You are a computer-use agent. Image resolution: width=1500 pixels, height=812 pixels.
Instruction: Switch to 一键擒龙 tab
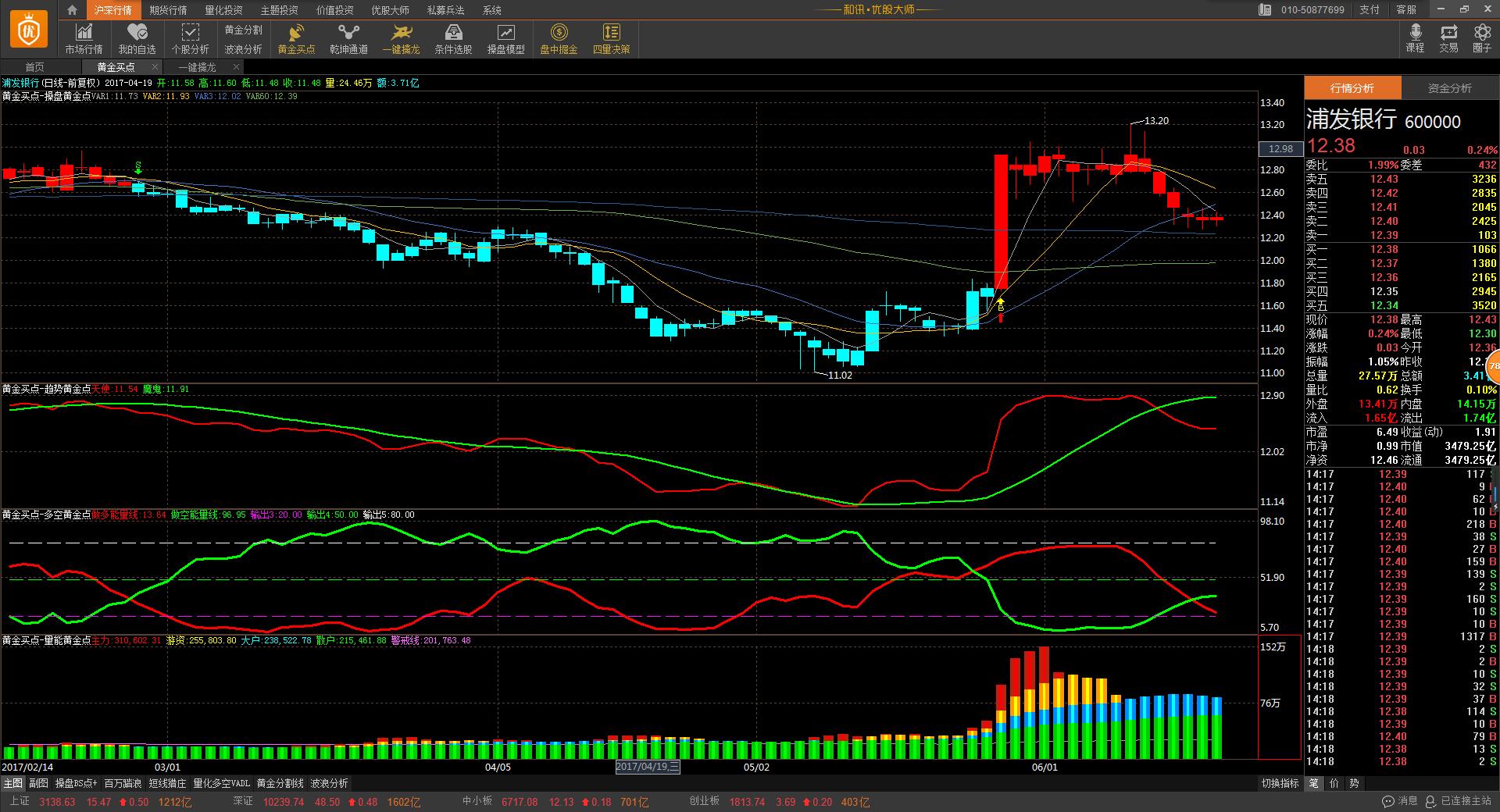tap(197, 67)
